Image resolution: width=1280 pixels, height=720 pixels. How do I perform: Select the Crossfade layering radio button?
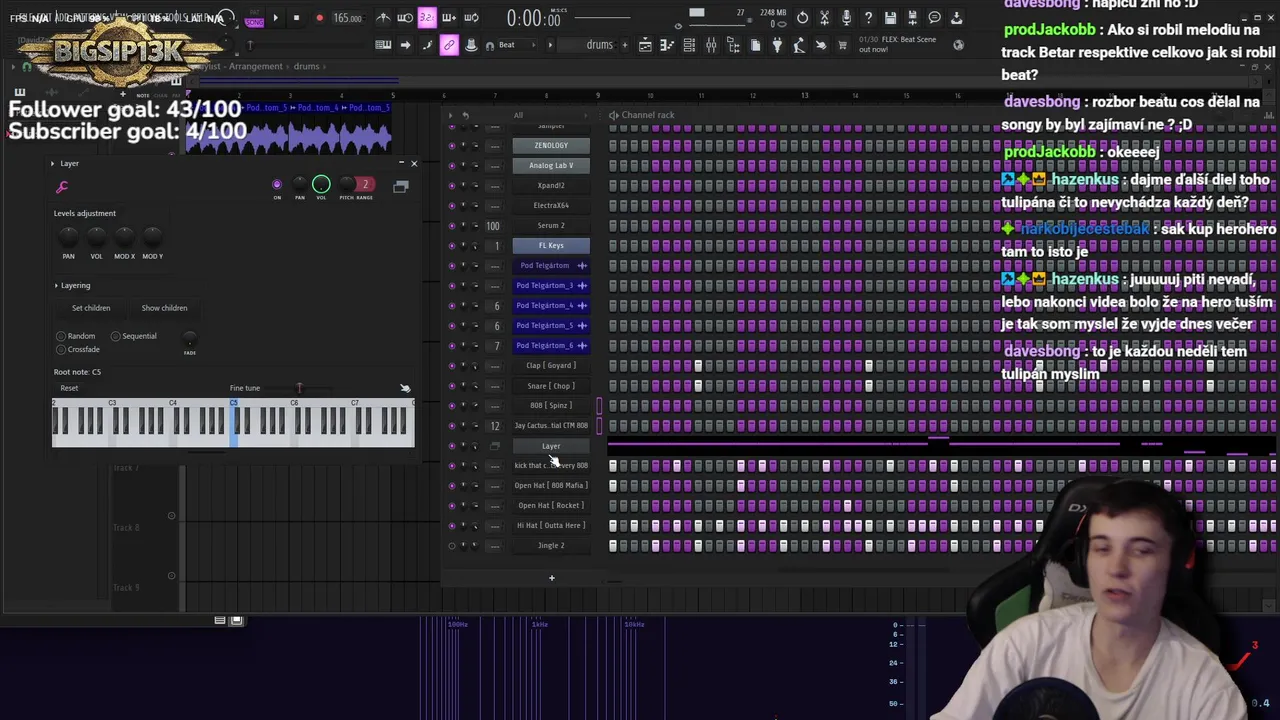[61, 349]
